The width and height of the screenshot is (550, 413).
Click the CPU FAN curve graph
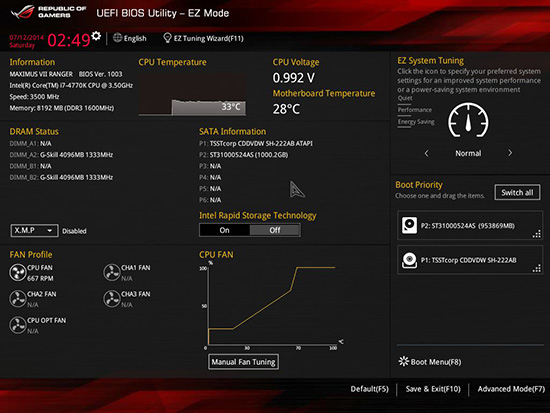(272, 305)
